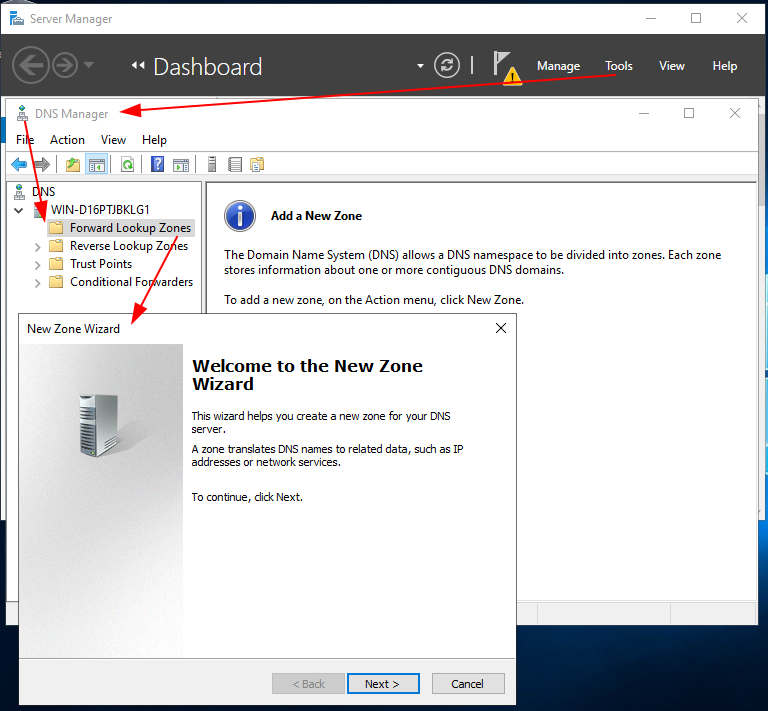Click the blue Back arrow in DNS Manager toolbar
The height and width of the screenshot is (711, 768).
[x=19, y=165]
